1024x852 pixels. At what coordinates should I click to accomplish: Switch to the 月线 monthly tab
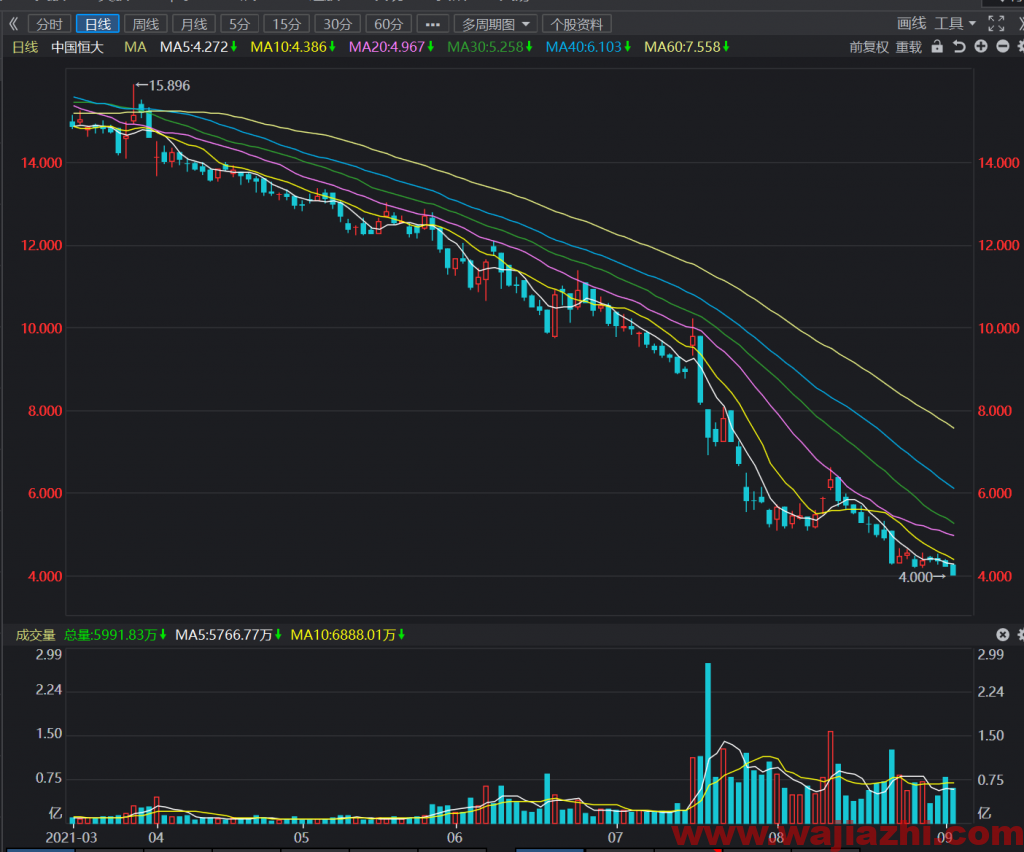coord(194,24)
